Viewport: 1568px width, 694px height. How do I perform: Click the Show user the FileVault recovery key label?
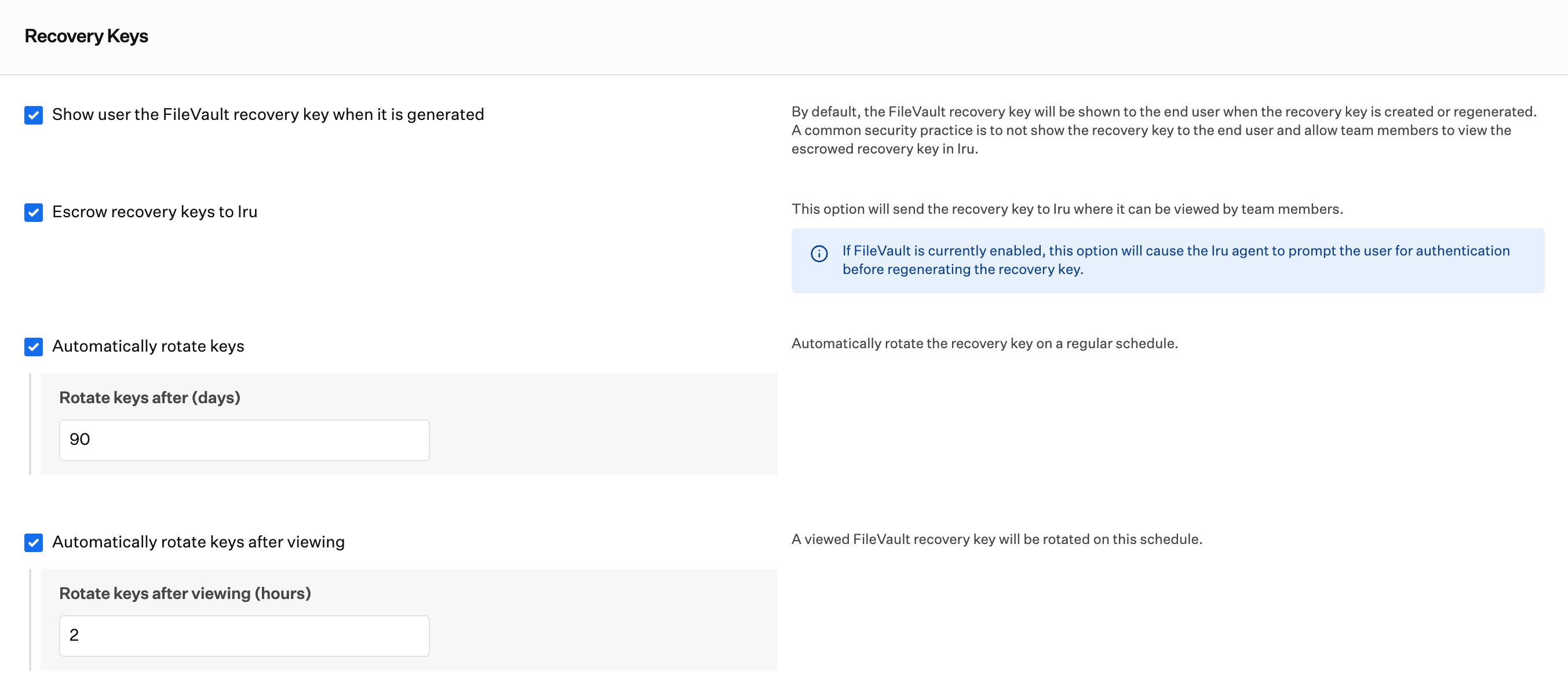pos(268,115)
